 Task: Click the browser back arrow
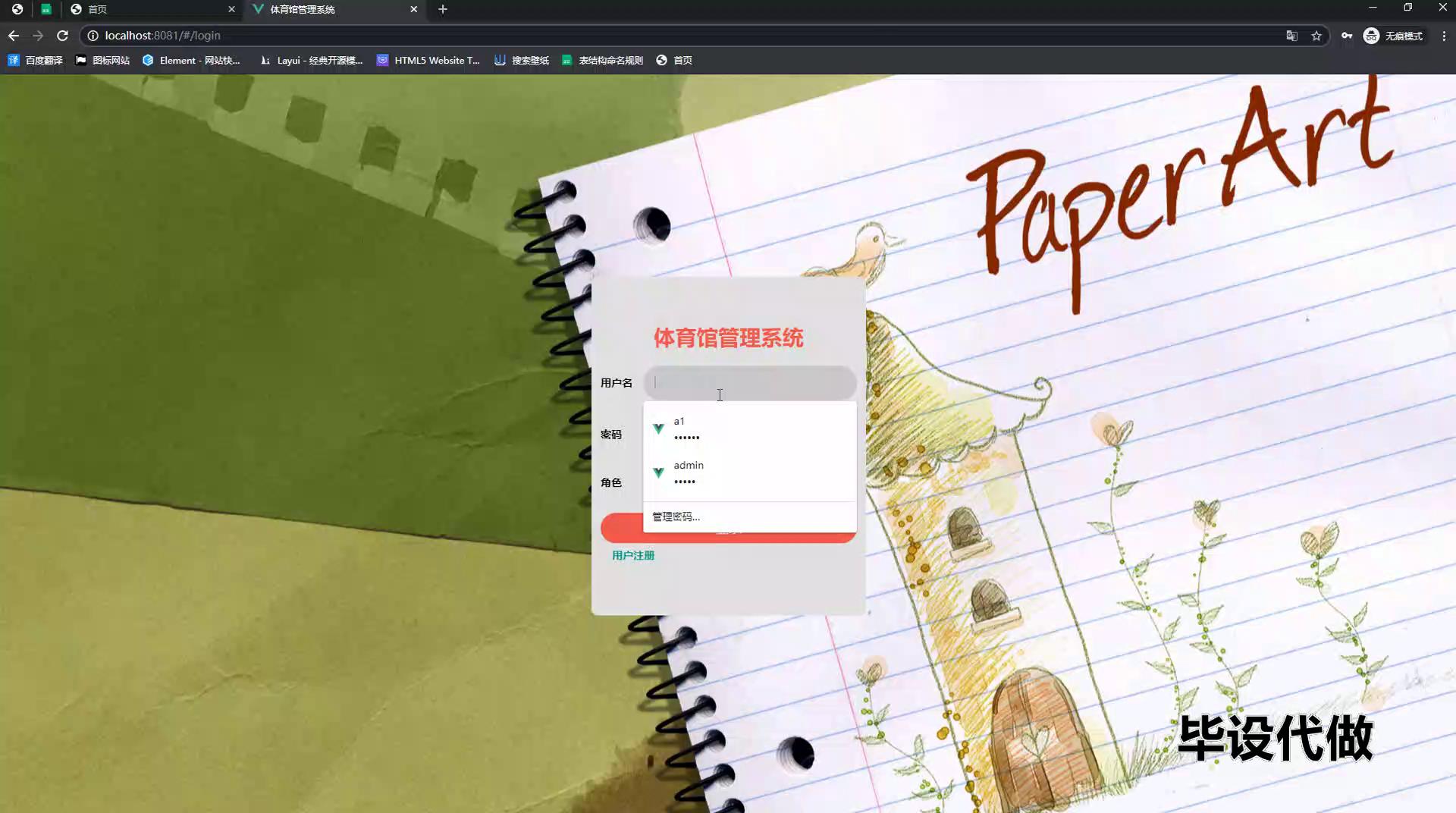click(14, 36)
